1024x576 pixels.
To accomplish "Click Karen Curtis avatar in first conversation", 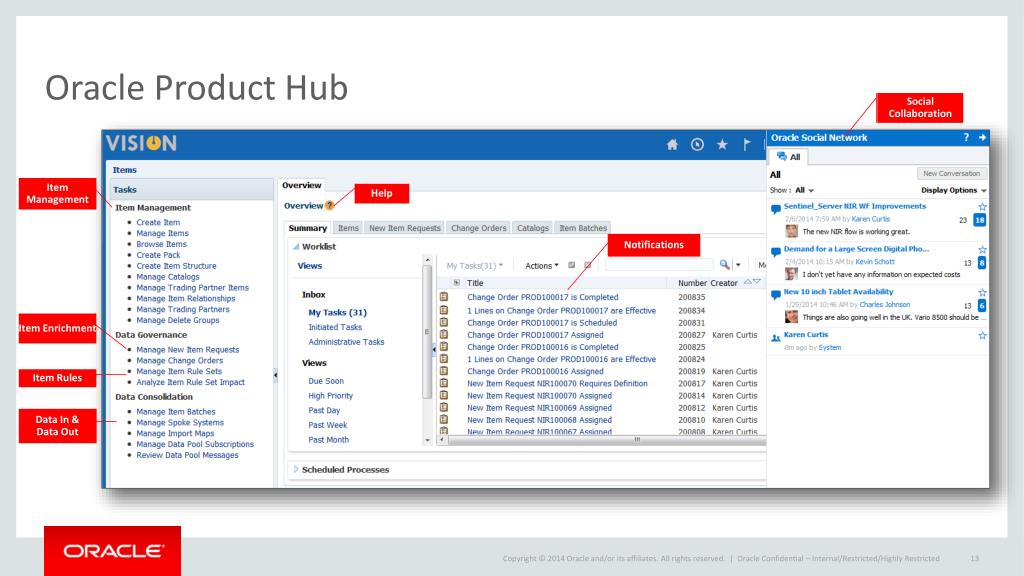I will pos(792,231).
